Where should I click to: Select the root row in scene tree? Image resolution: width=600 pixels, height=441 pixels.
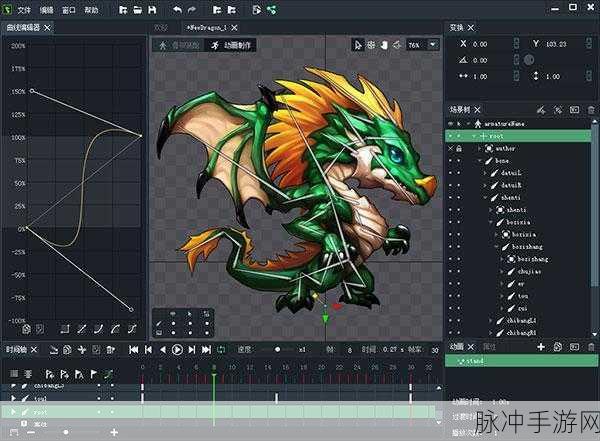tap(518, 136)
